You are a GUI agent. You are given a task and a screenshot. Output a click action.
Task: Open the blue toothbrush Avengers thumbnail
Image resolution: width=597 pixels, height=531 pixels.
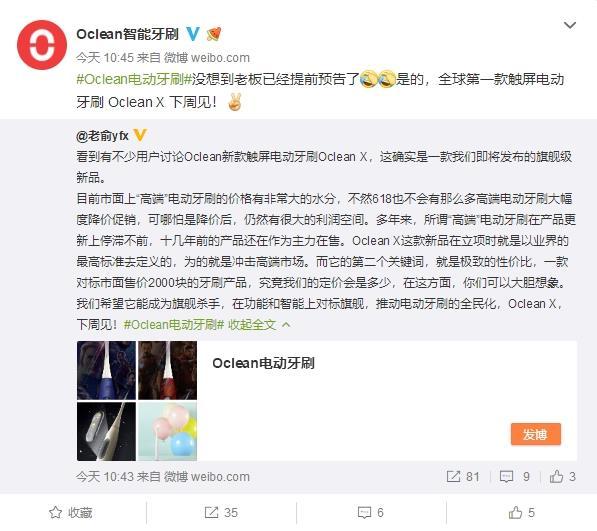coord(106,370)
